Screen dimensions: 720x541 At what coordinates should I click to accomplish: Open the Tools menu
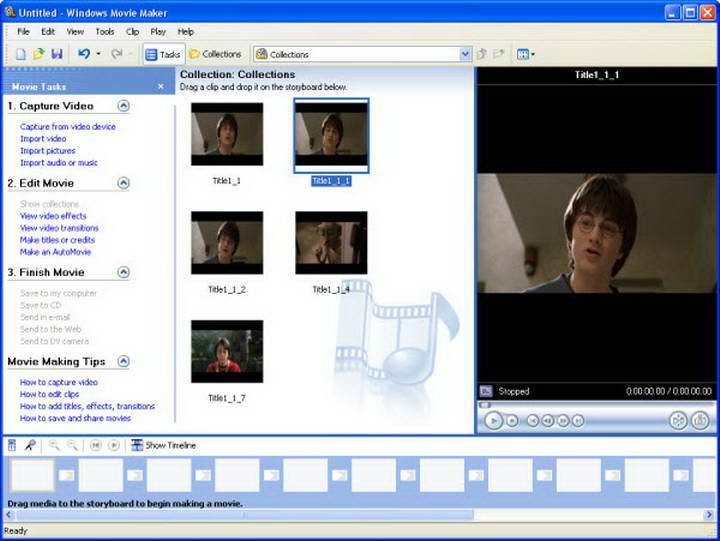[105, 32]
